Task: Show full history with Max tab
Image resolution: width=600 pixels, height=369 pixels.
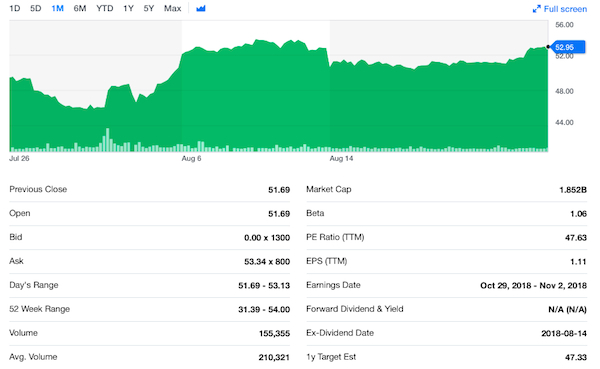Action: (x=173, y=8)
